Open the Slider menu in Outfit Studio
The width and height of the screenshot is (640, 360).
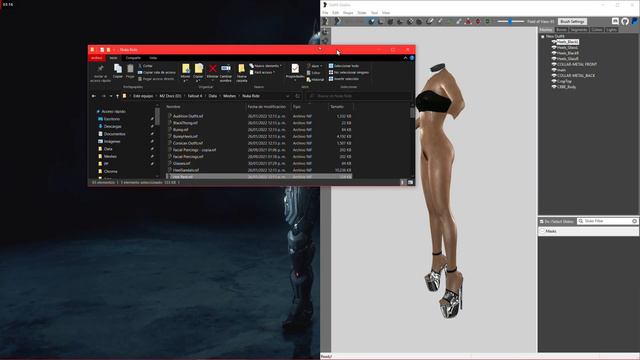[362, 13]
